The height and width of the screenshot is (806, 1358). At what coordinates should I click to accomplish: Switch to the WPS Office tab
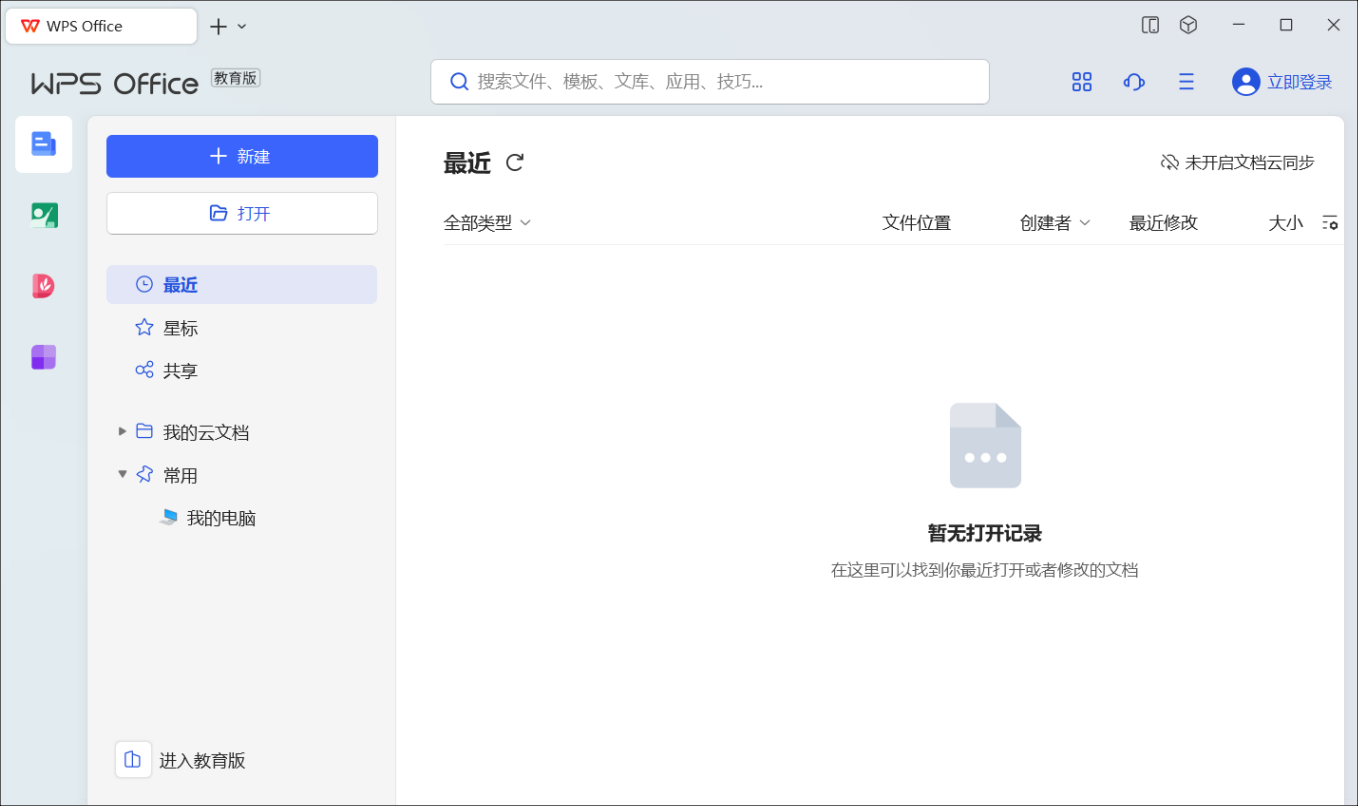(100, 25)
